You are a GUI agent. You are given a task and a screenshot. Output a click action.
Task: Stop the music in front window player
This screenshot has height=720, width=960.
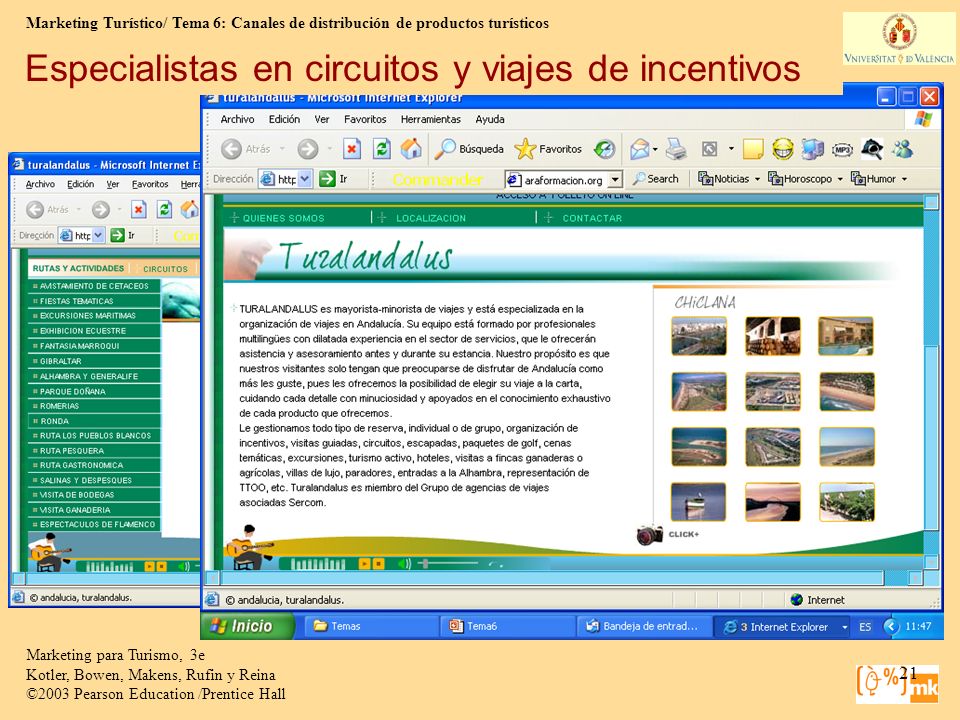378,563
